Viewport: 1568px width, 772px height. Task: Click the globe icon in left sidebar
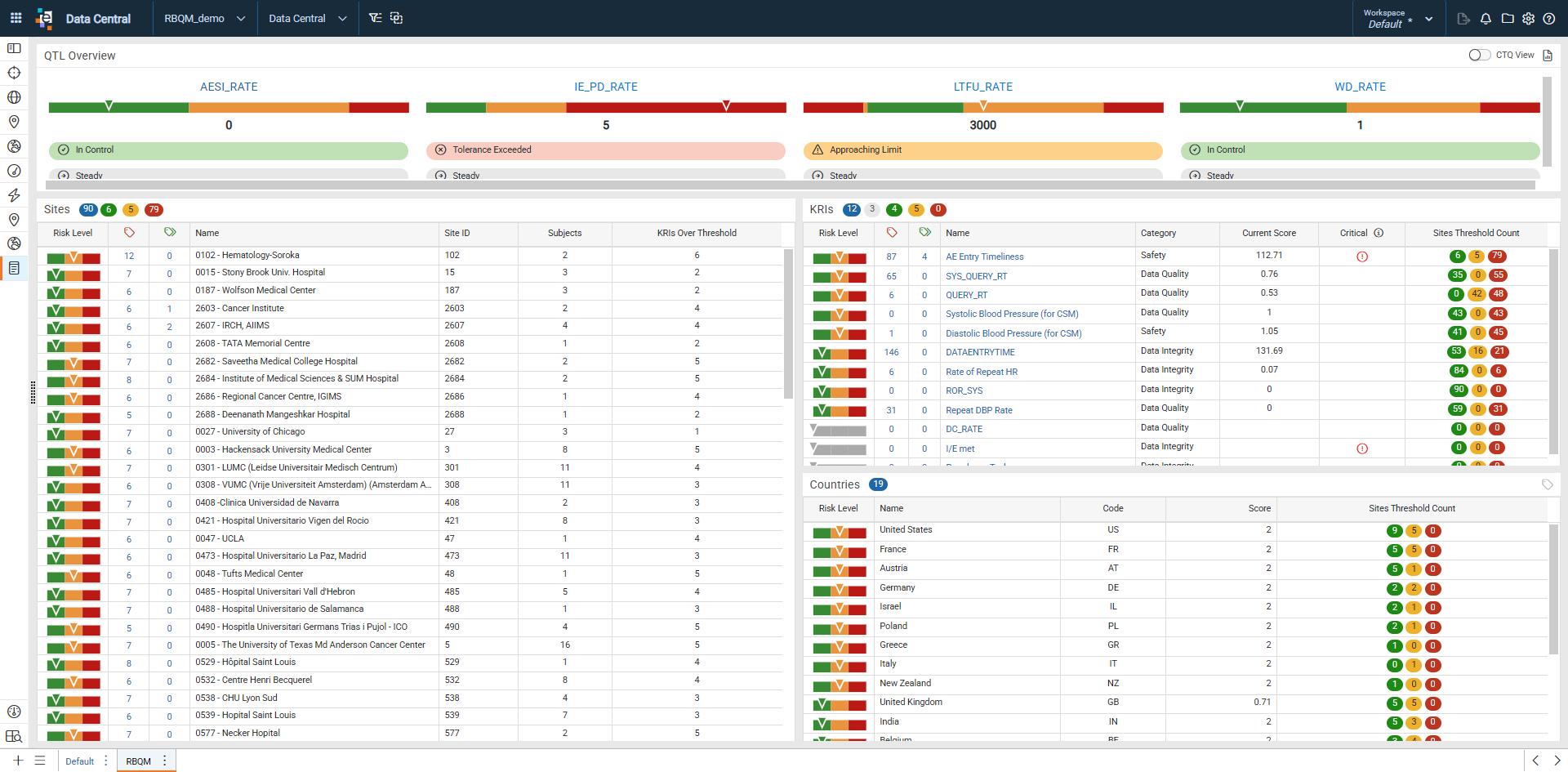click(x=14, y=97)
